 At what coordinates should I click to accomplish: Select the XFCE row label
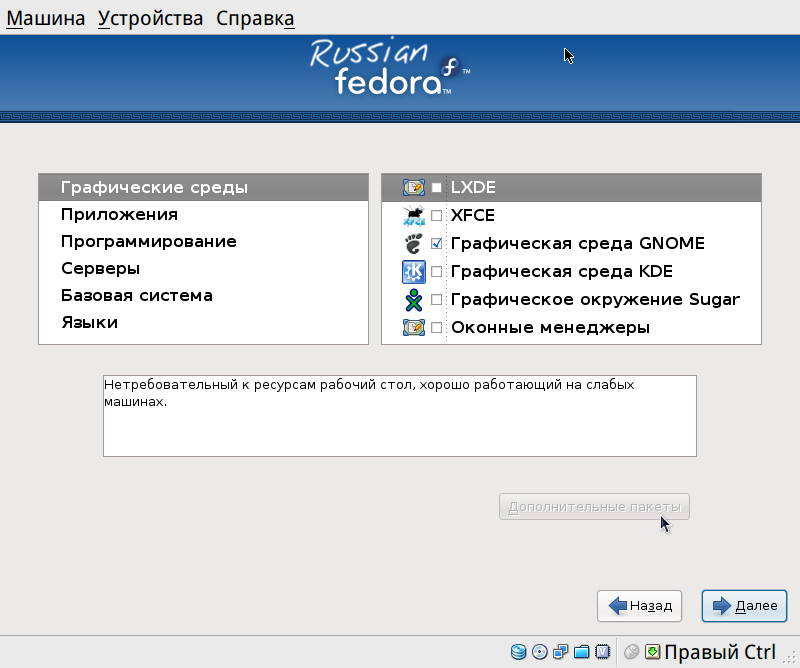pos(472,215)
